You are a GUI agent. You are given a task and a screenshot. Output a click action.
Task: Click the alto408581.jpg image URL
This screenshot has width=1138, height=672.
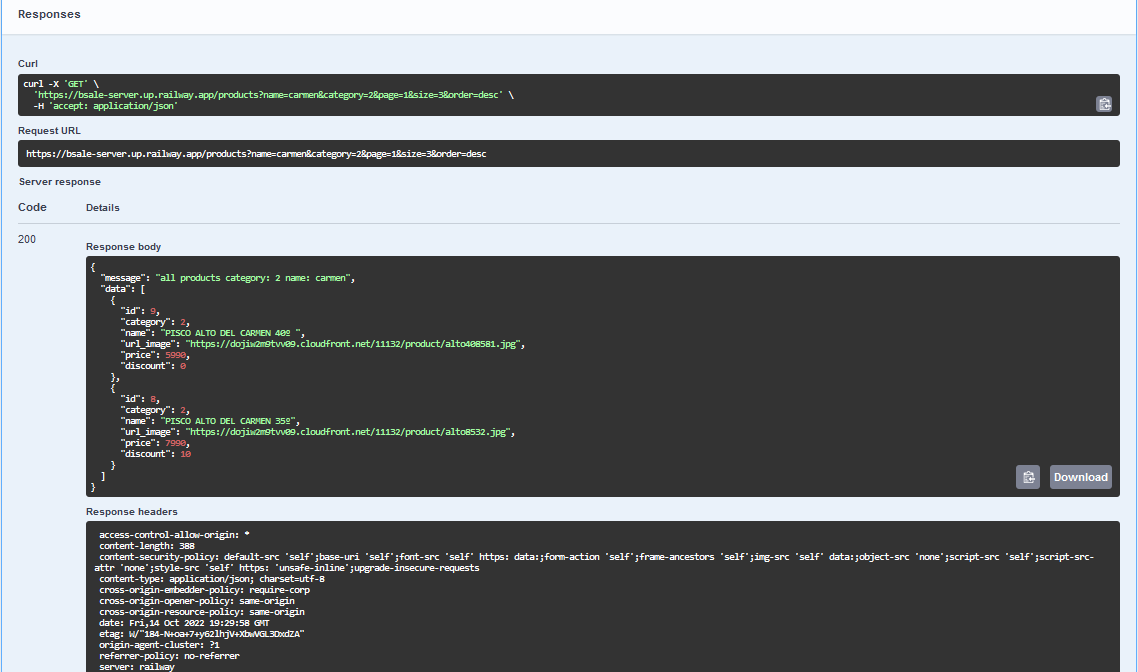pos(353,344)
